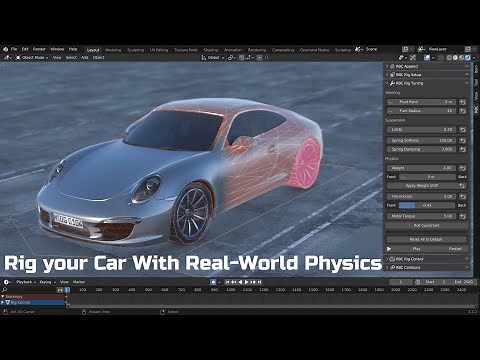Viewport: 480px width, 360px height.
Task: Switch to the Layout workspace tab
Action: [x=93, y=50]
